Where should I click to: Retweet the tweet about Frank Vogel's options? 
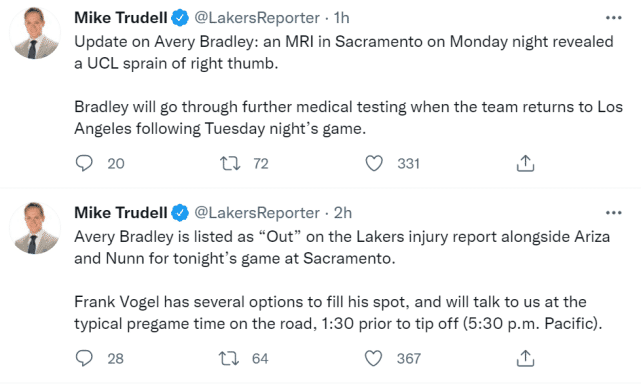coord(229,358)
